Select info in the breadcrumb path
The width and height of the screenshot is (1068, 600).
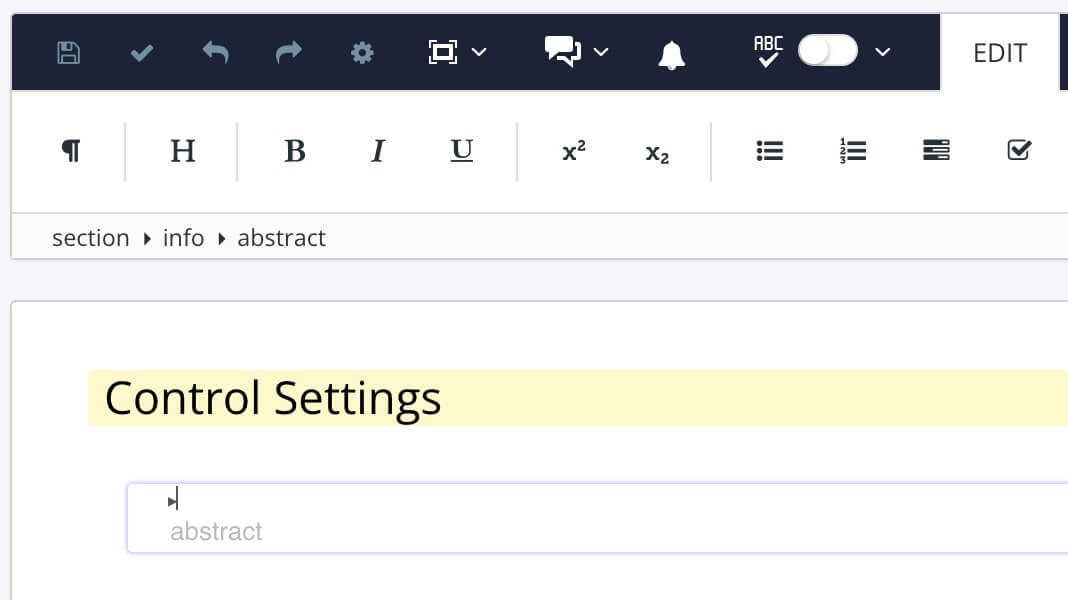tap(183, 238)
